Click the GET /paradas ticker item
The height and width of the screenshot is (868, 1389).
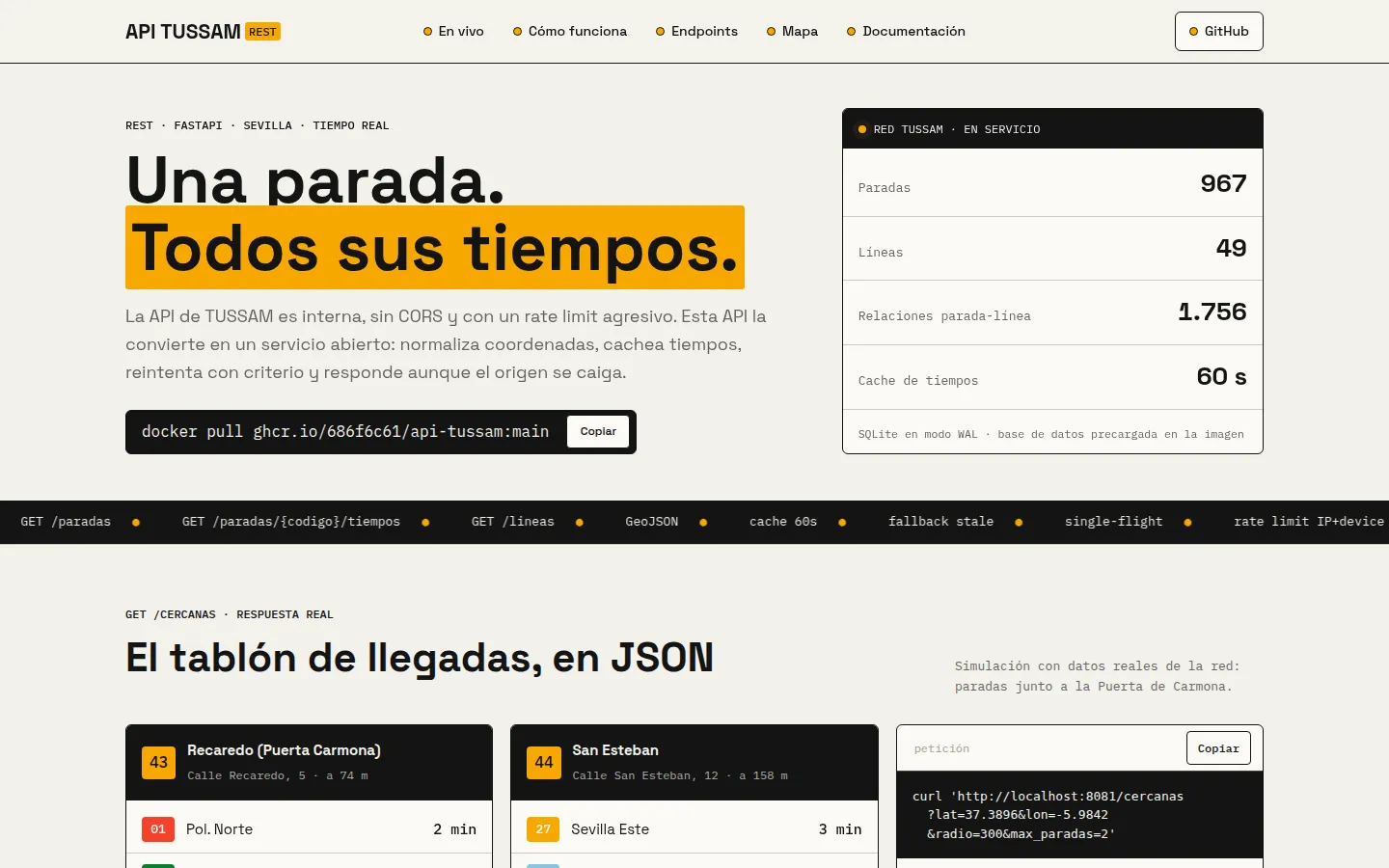[66, 522]
